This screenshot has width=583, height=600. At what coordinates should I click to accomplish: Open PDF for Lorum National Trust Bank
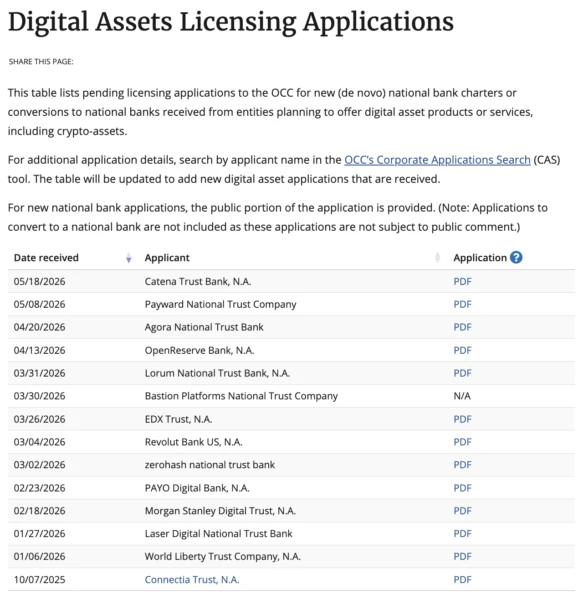[462, 373]
